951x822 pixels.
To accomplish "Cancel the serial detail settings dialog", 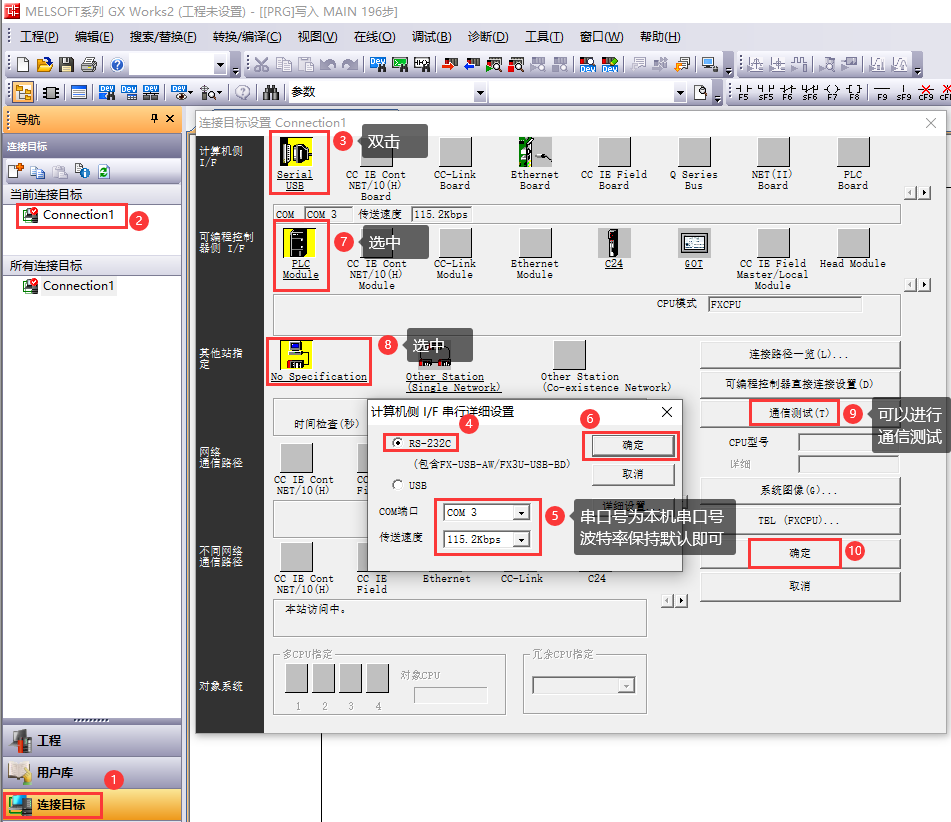I will pyautogui.click(x=633, y=474).
